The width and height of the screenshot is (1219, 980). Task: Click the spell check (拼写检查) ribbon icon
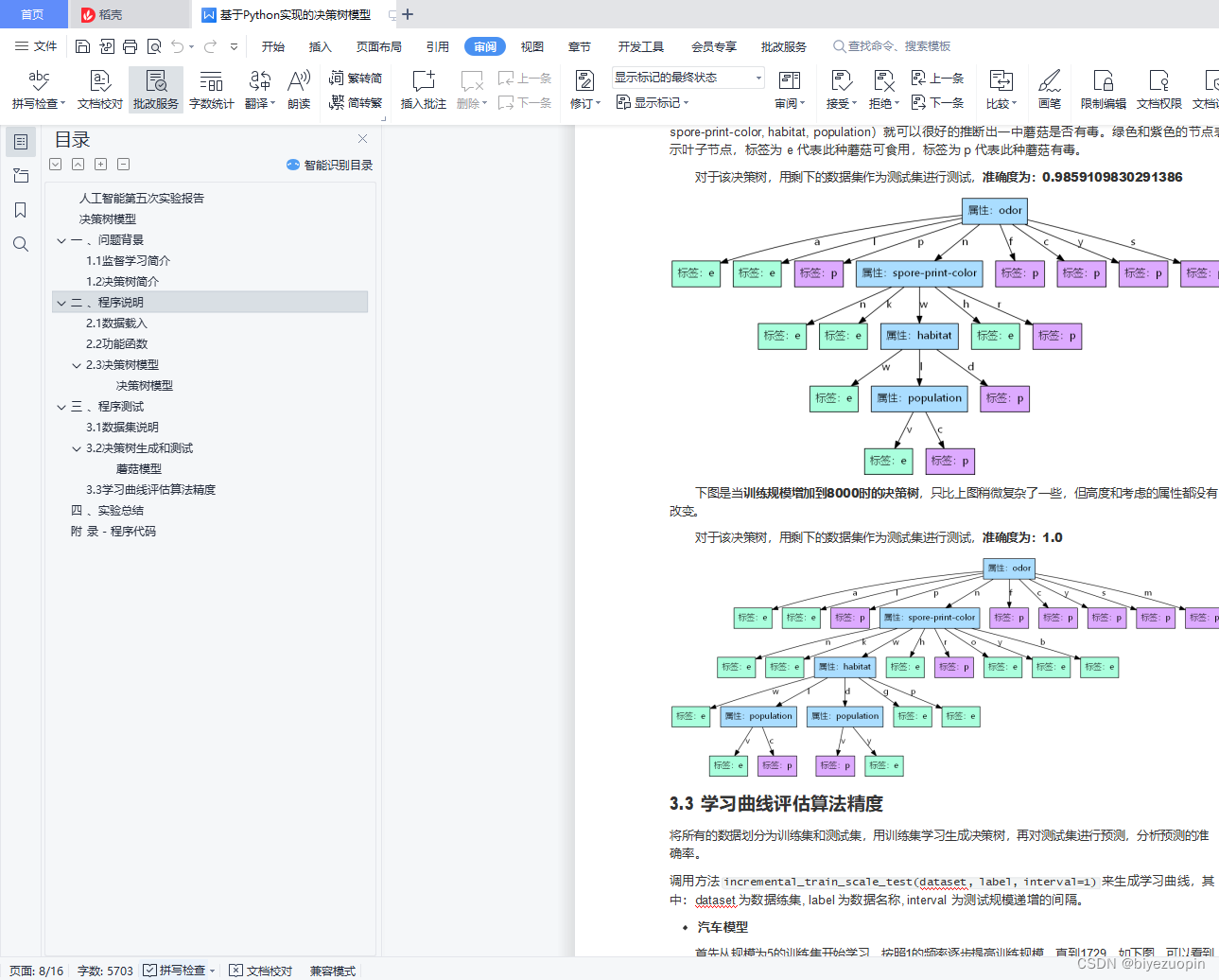[39, 79]
